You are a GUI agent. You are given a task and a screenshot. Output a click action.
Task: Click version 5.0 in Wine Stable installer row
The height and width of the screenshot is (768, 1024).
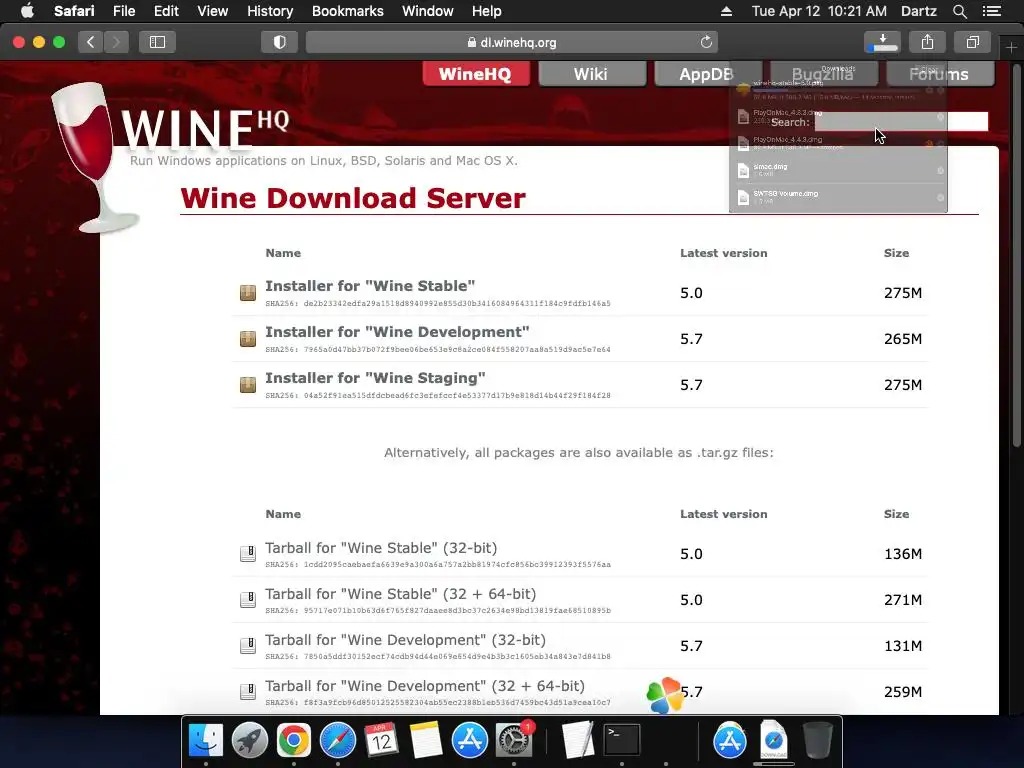[x=691, y=293]
